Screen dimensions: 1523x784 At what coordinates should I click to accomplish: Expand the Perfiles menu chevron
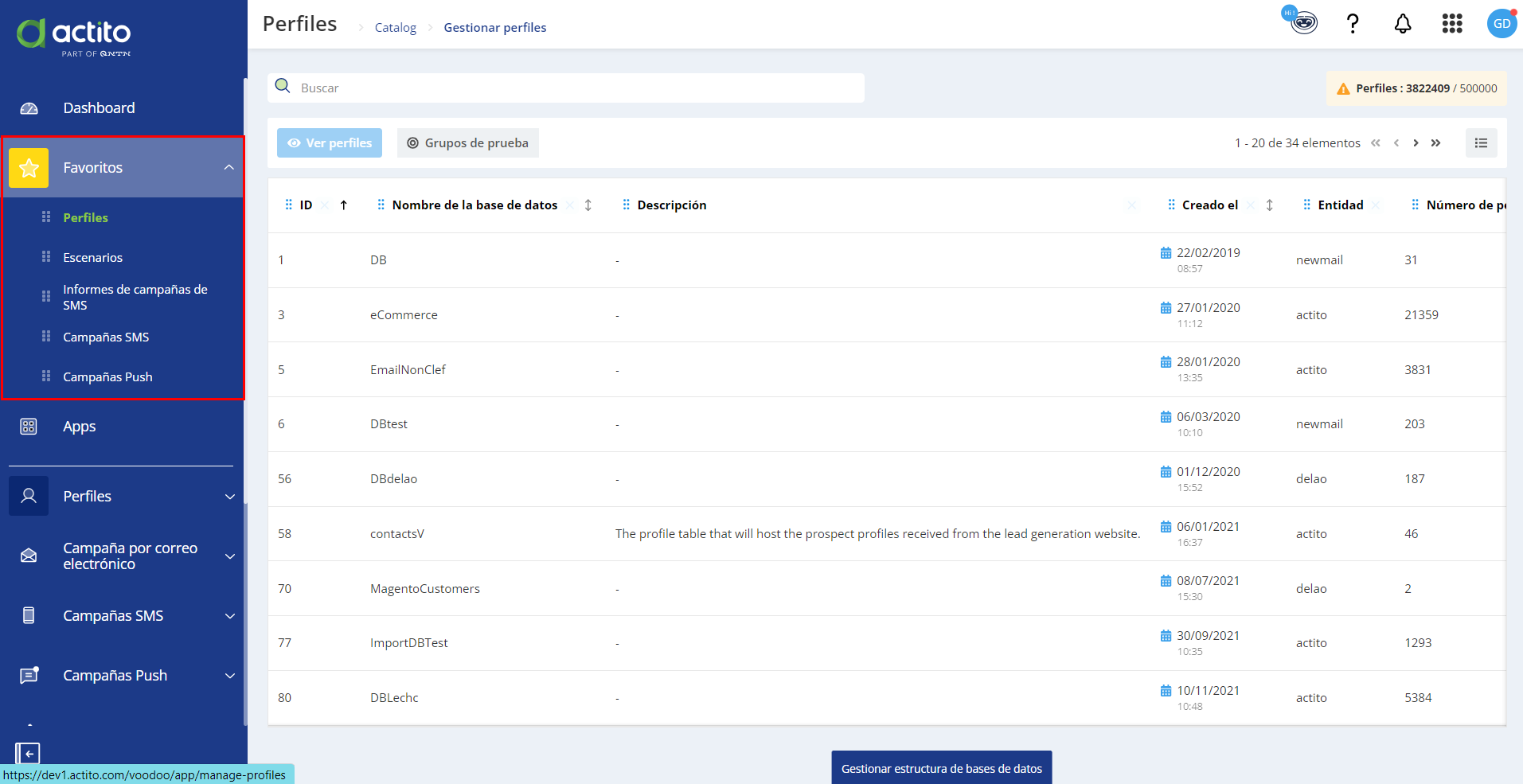click(230, 497)
